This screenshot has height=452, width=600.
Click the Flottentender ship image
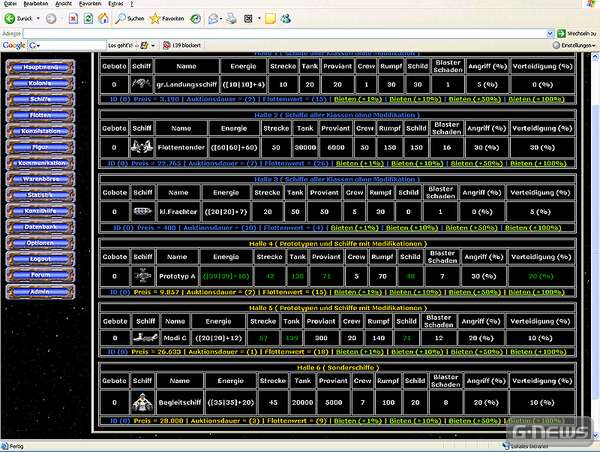click(142, 147)
